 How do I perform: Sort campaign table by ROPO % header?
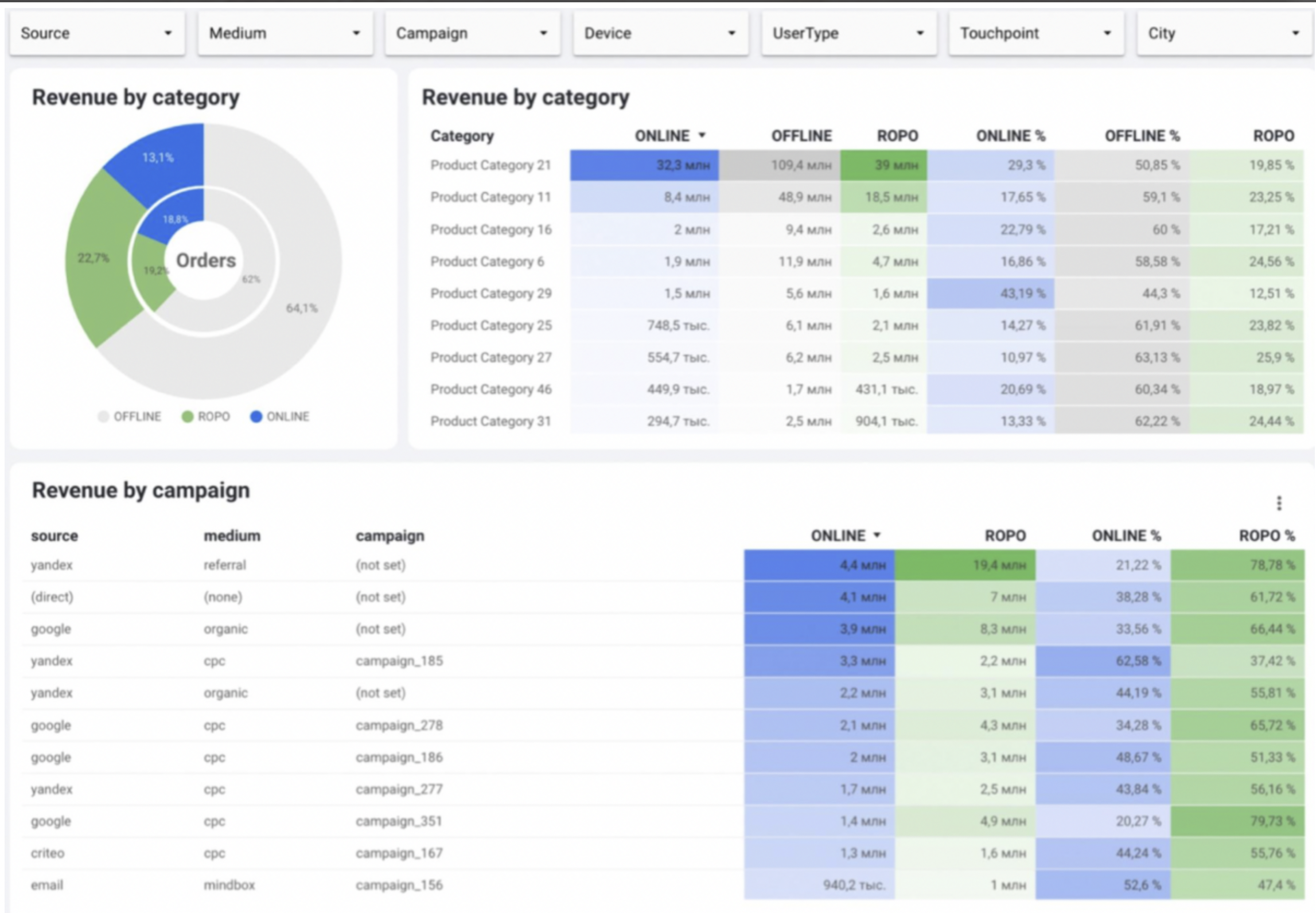[1266, 536]
